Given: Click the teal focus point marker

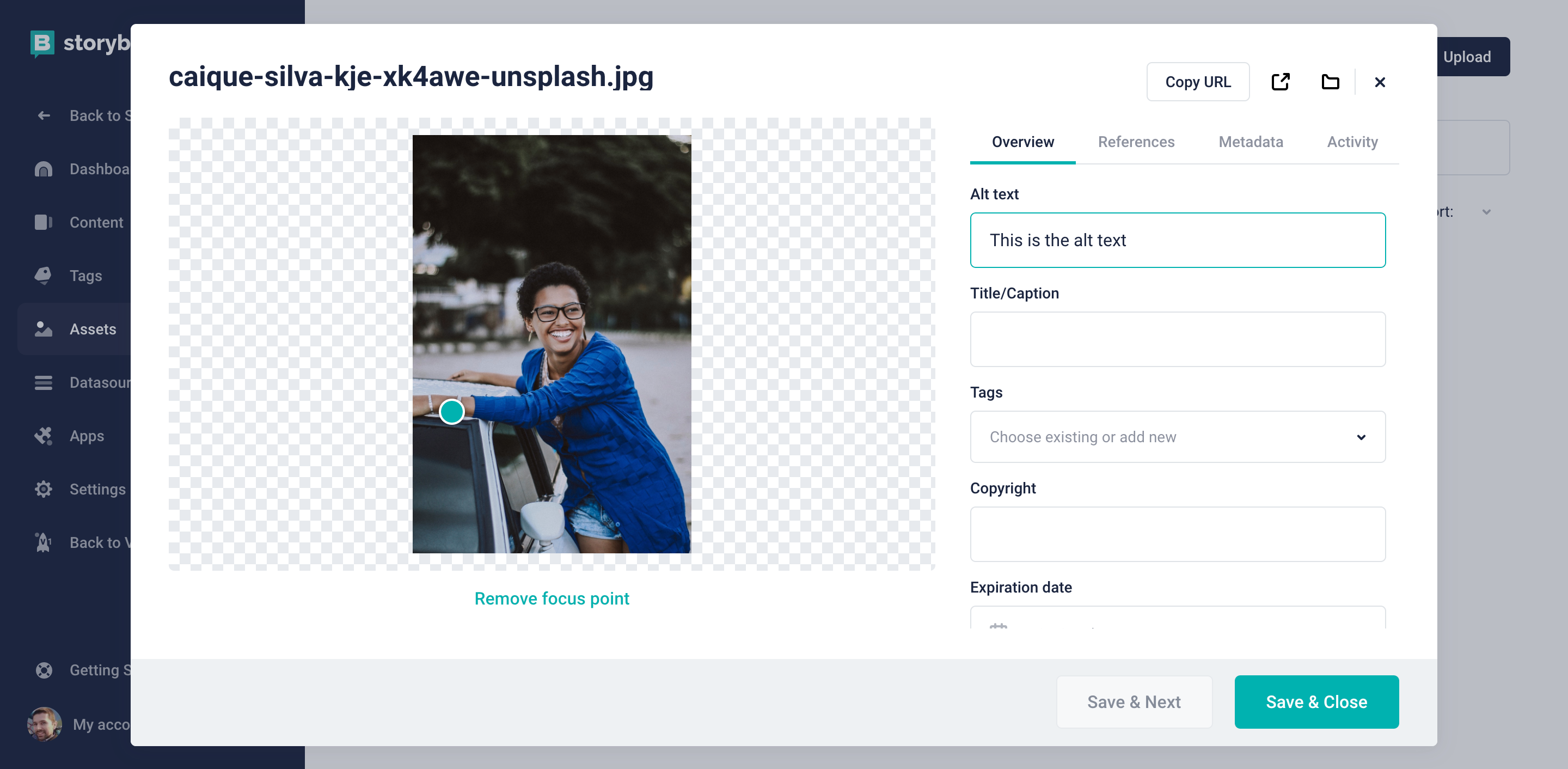Looking at the screenshot, I should tap(452, 412).
